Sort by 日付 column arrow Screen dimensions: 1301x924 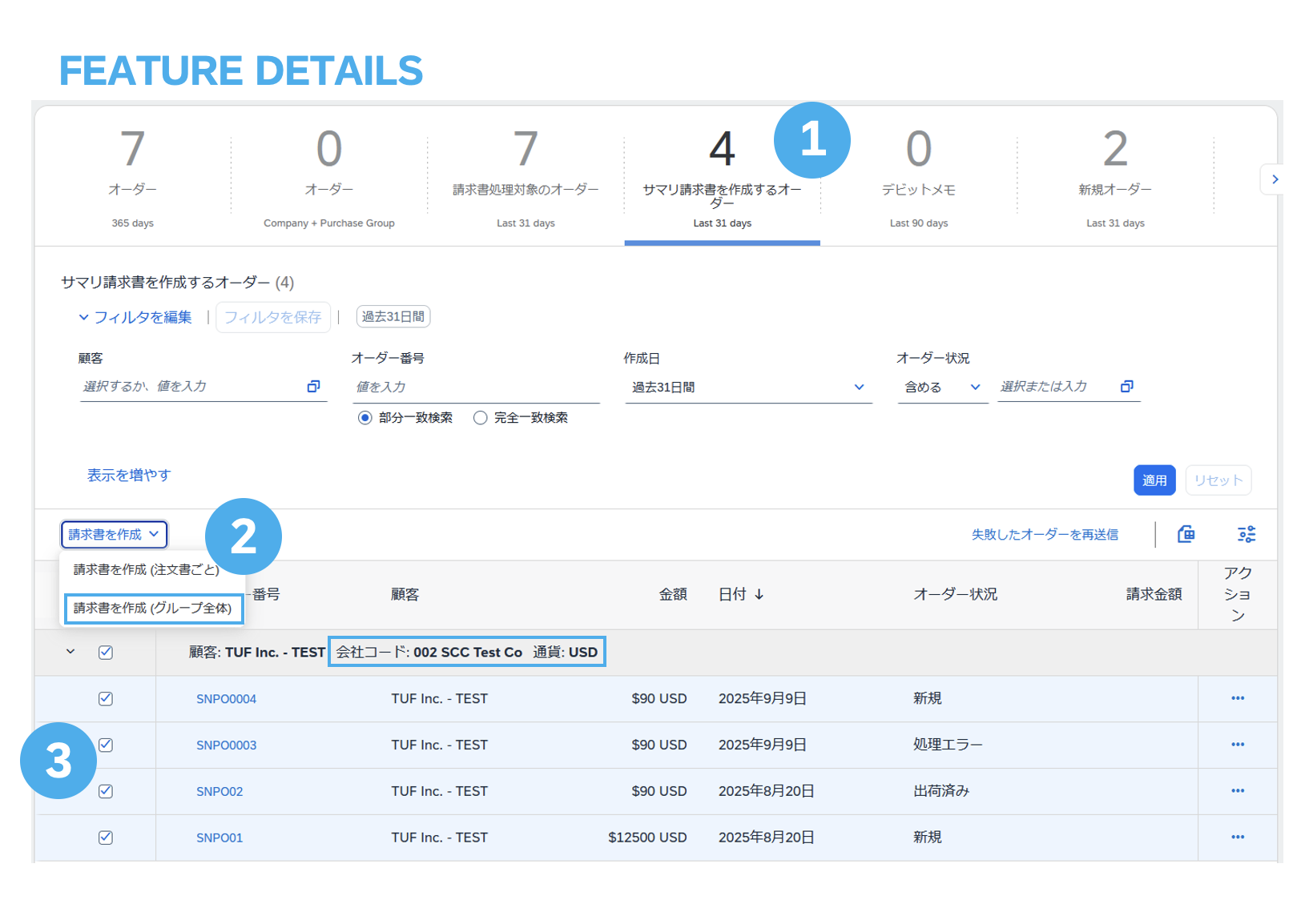tap(759, 594)
